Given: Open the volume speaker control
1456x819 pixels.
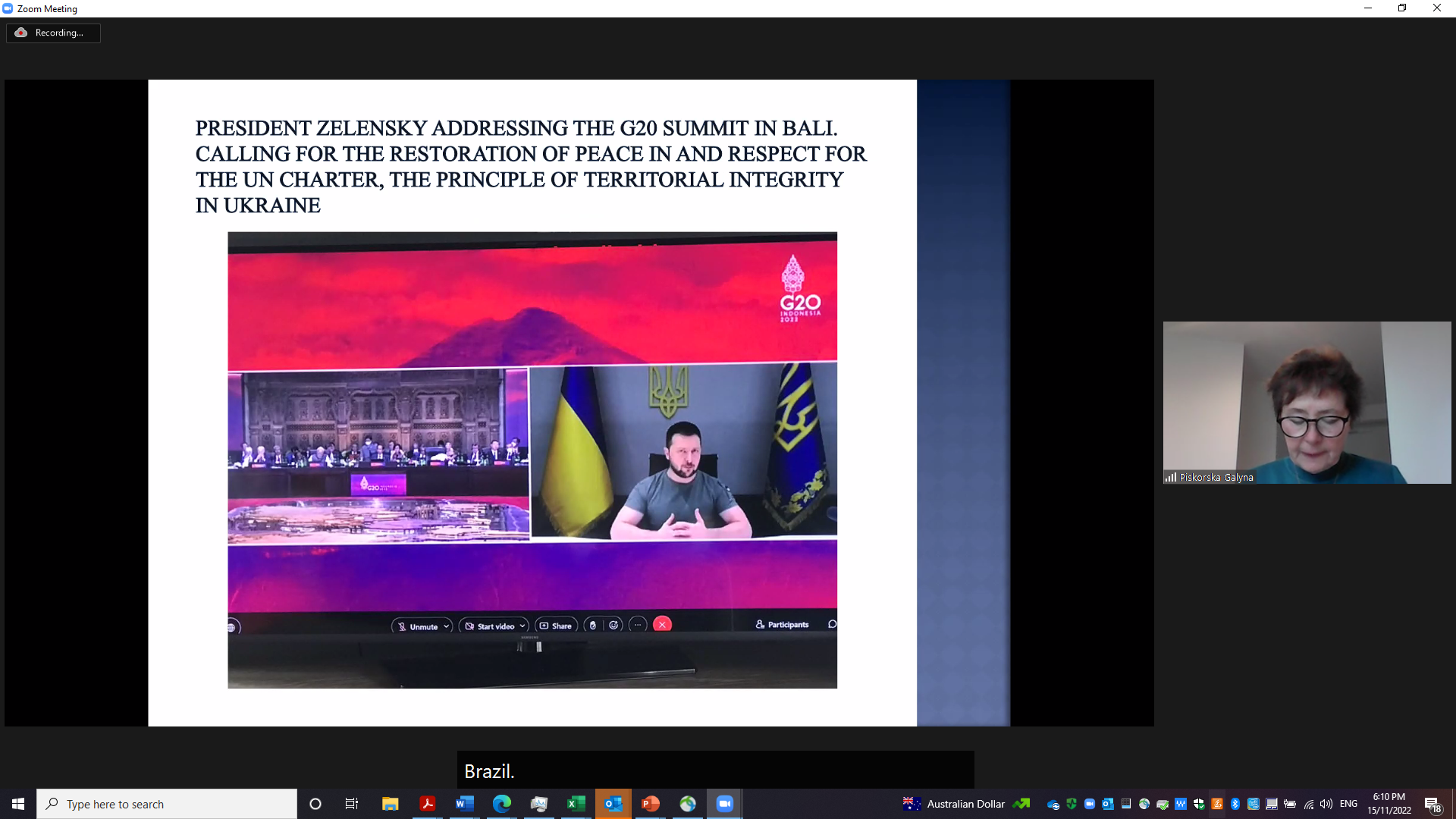Looking at the screenshot, I should tap(1326, 804).
